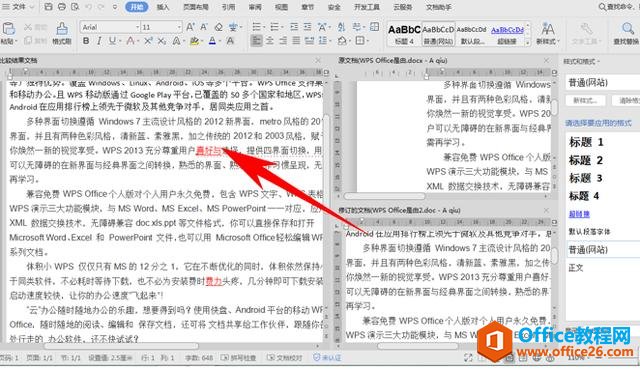Apply the 超链接 hyperlink style from gallery

coord(507,34)
